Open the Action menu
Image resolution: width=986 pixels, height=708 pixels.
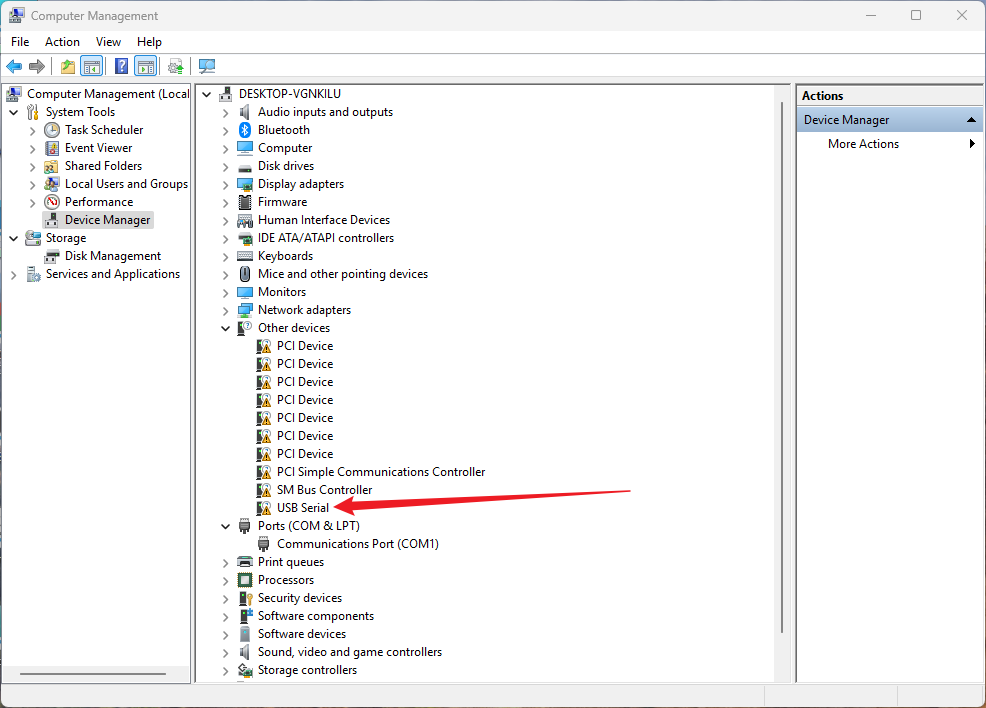pyautogui.click(x=62, y=42)
